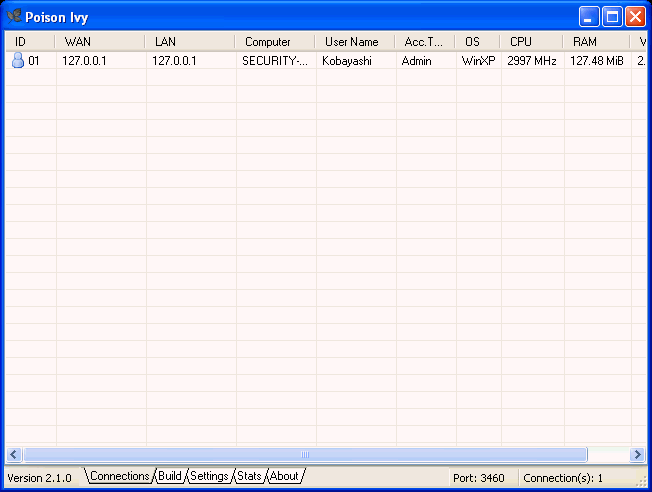Click the WAN column header

pos(100,42)
